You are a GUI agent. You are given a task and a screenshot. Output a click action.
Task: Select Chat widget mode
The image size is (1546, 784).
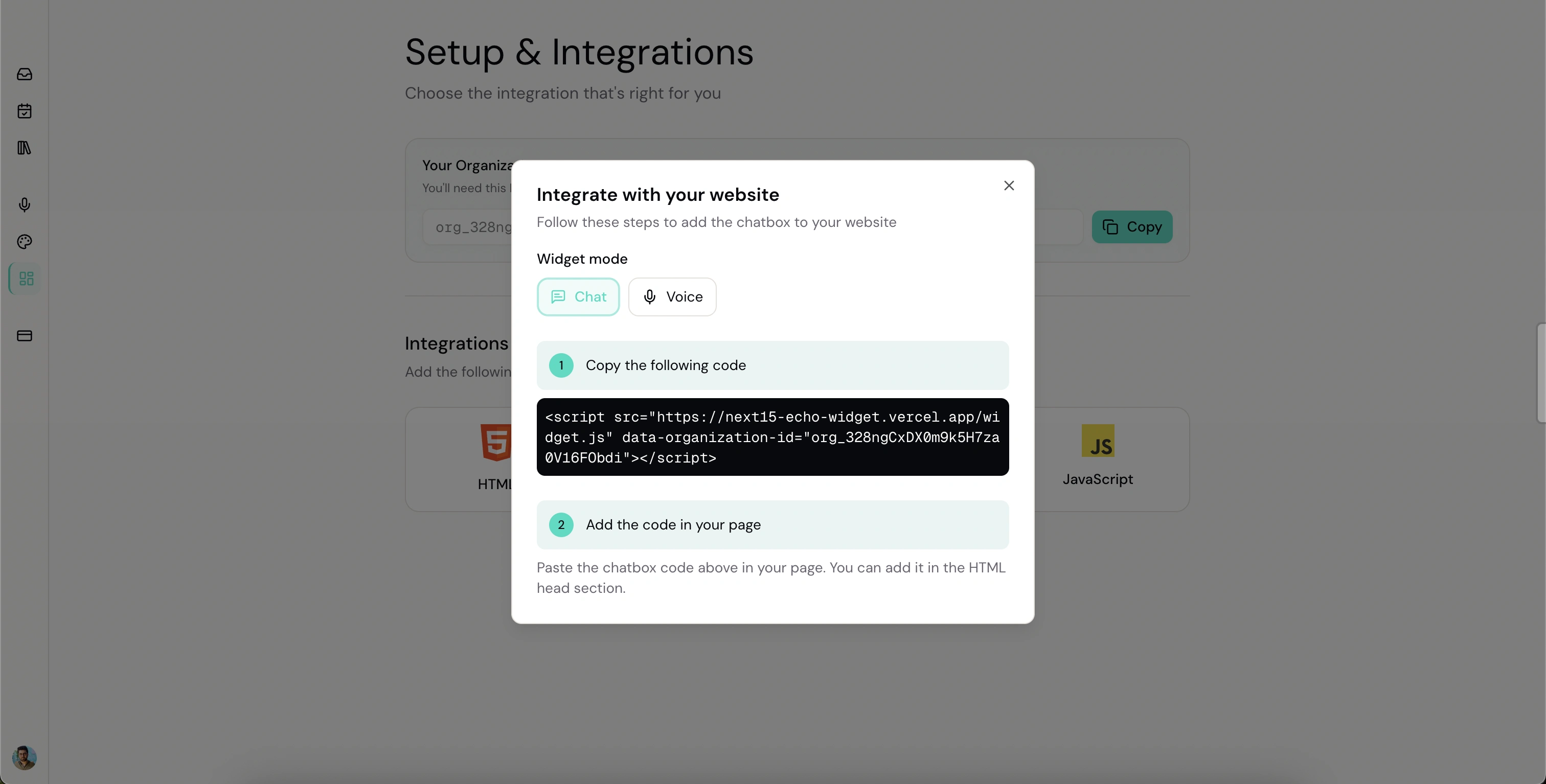pyautogui.click(x=578, y=296)
